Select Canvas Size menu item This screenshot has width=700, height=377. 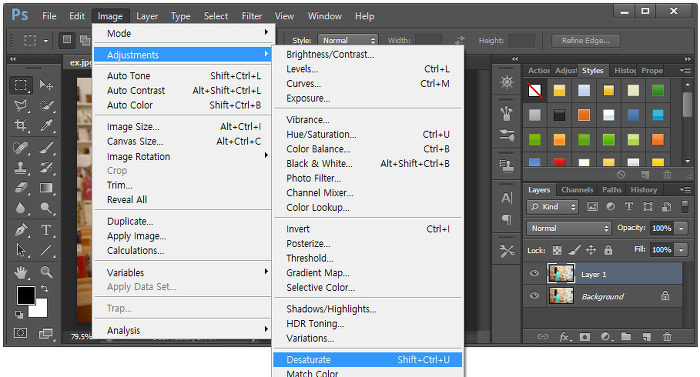coord(183,141)
